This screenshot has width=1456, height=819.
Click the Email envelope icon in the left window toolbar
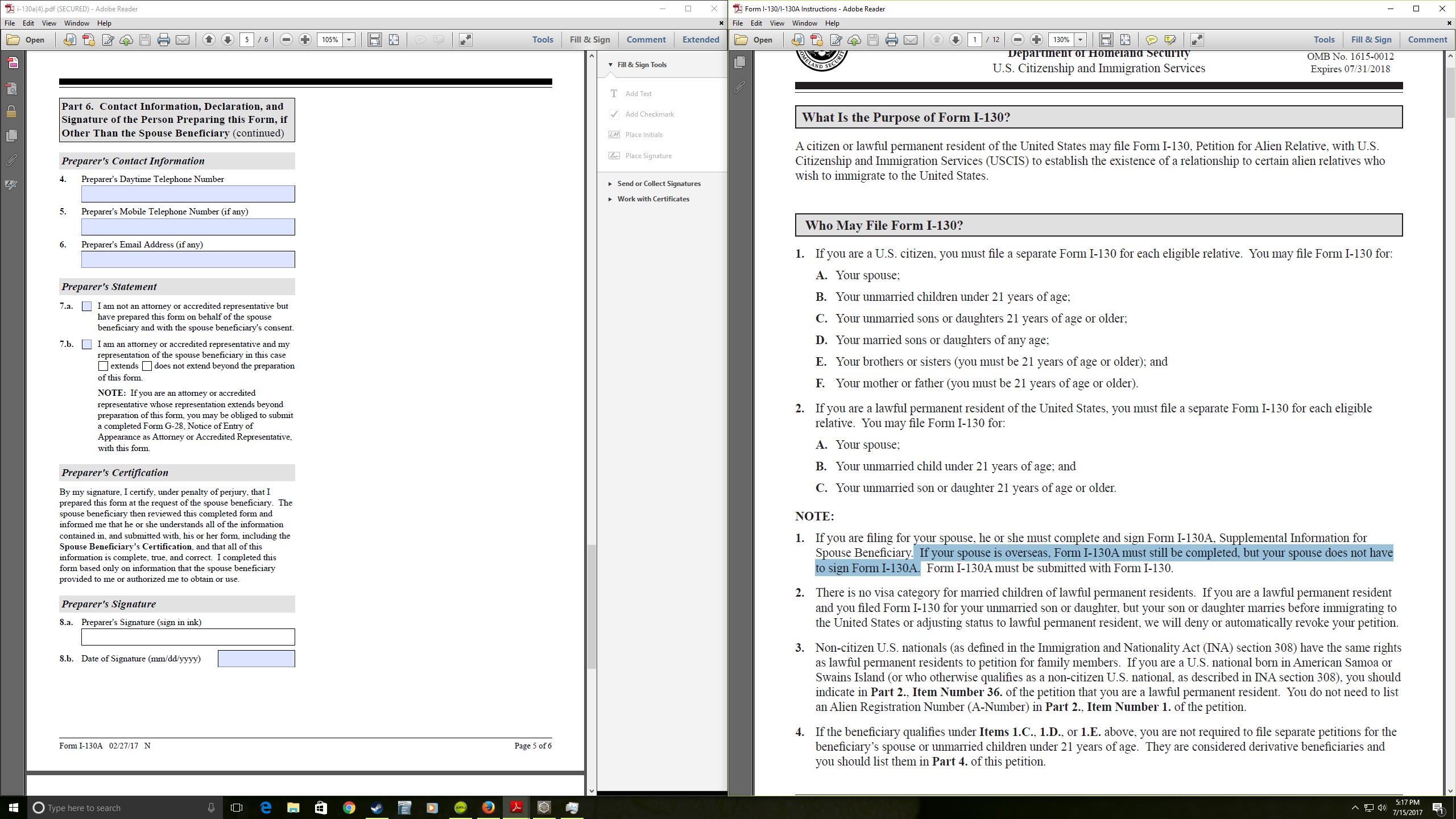[183, 40]
